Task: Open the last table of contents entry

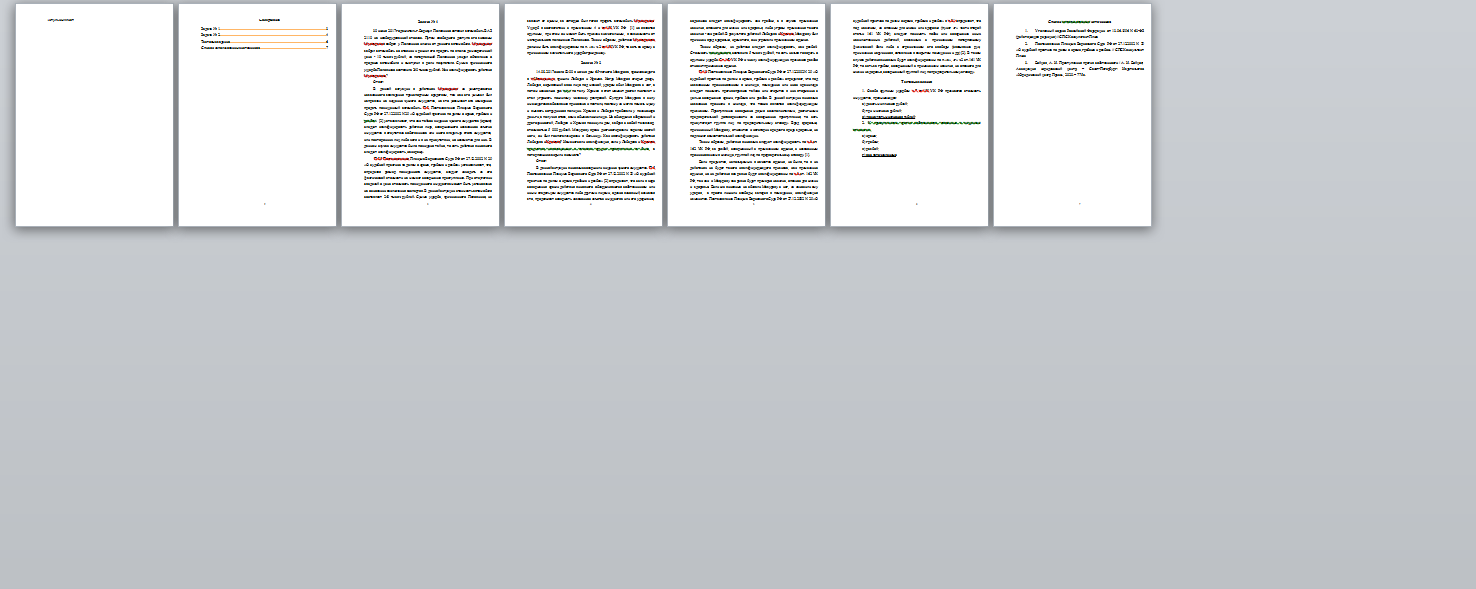Action: pyautogui.click(x=264, y=47)
